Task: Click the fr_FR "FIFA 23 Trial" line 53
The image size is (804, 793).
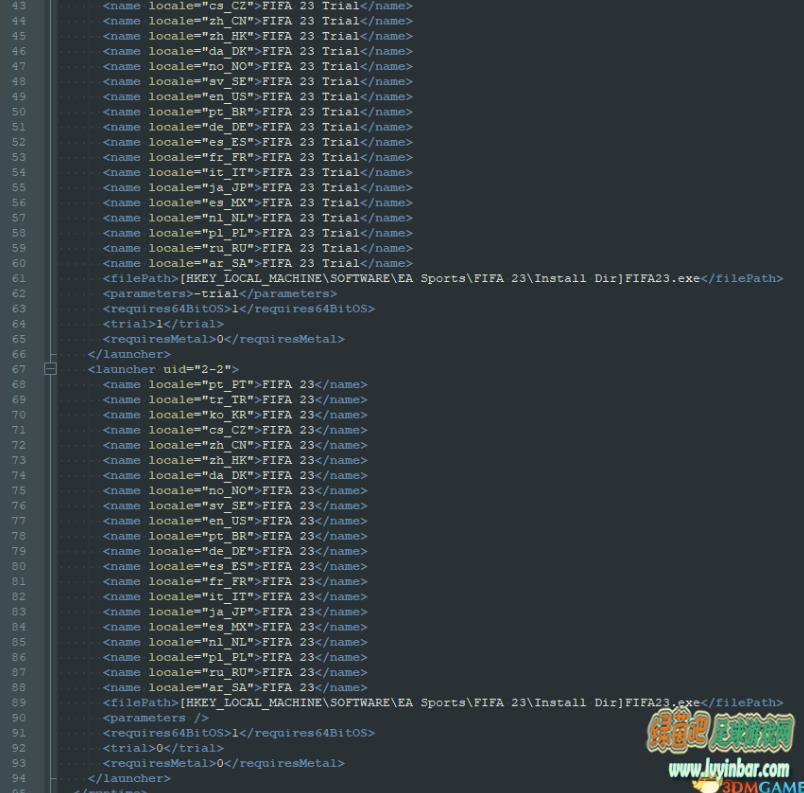Action: (258, 157)
